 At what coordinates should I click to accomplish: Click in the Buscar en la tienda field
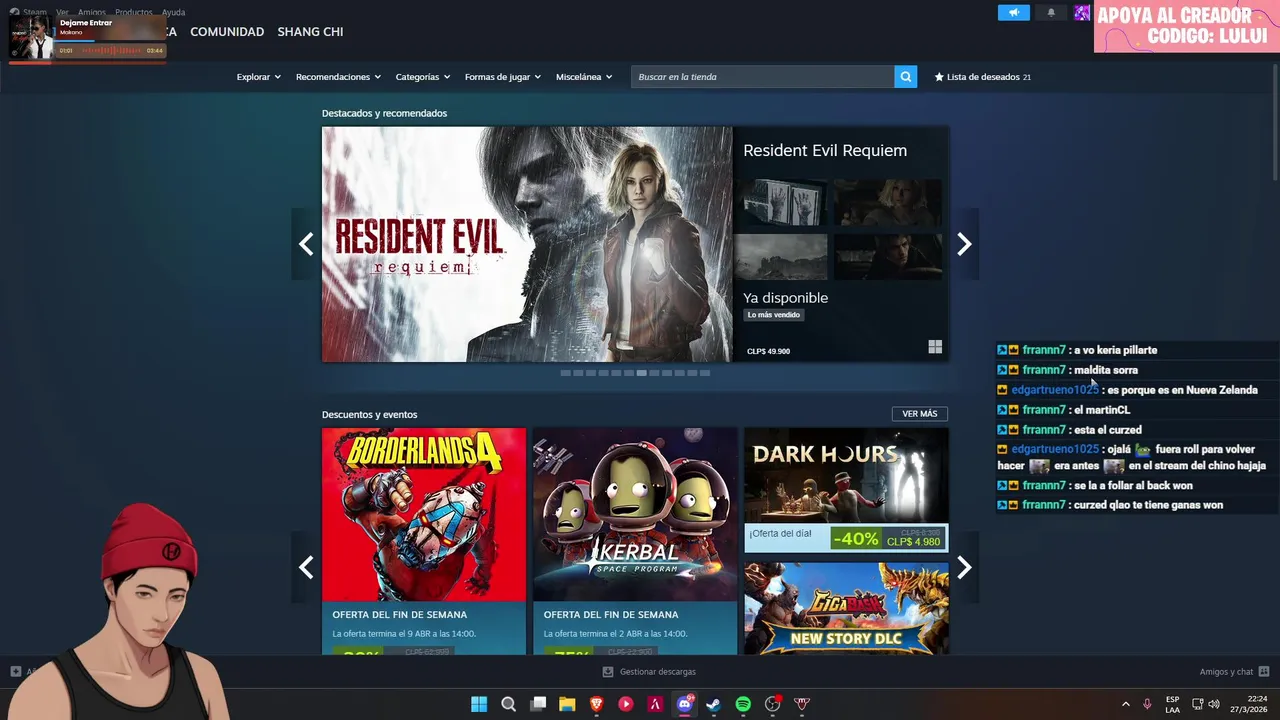click(762, 77)
